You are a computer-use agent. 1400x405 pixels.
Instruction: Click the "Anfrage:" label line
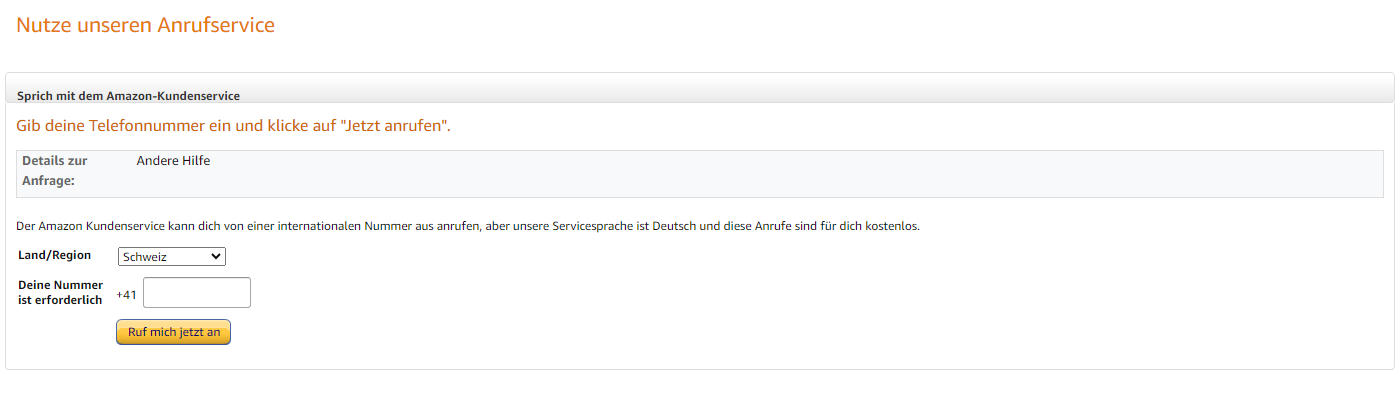49,181
